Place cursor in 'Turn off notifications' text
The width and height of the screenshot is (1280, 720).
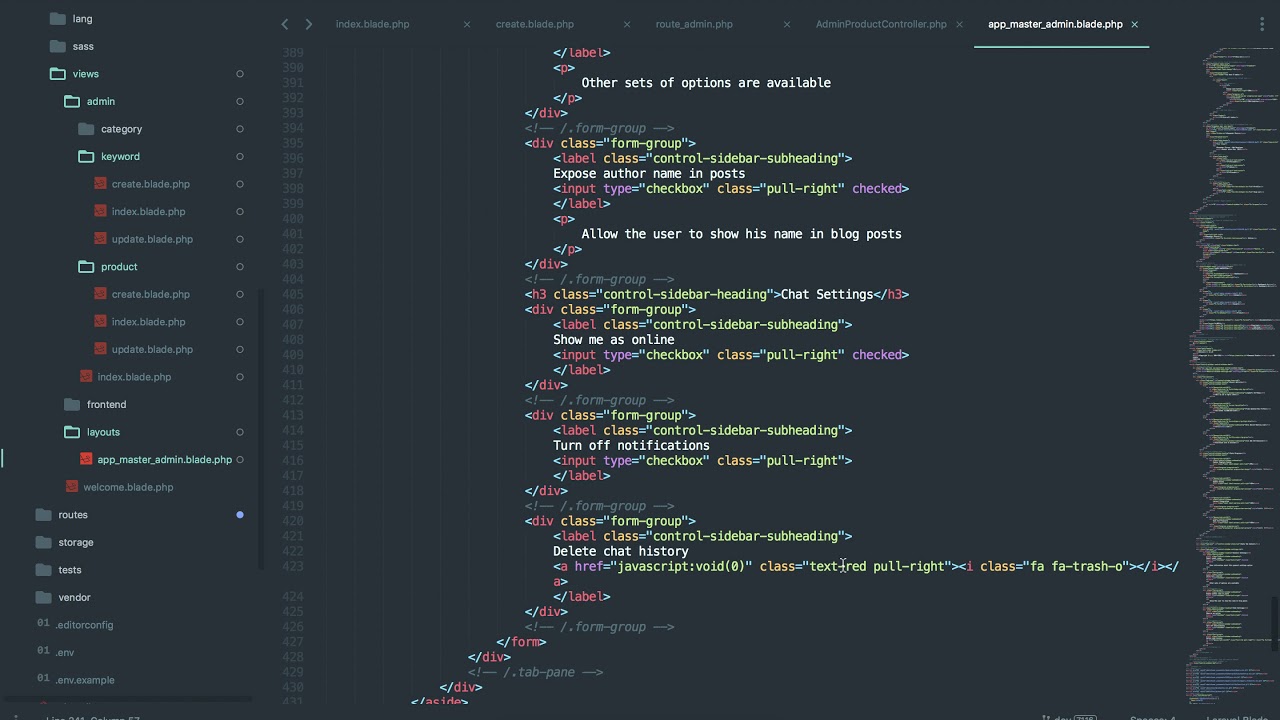(631, 445)
